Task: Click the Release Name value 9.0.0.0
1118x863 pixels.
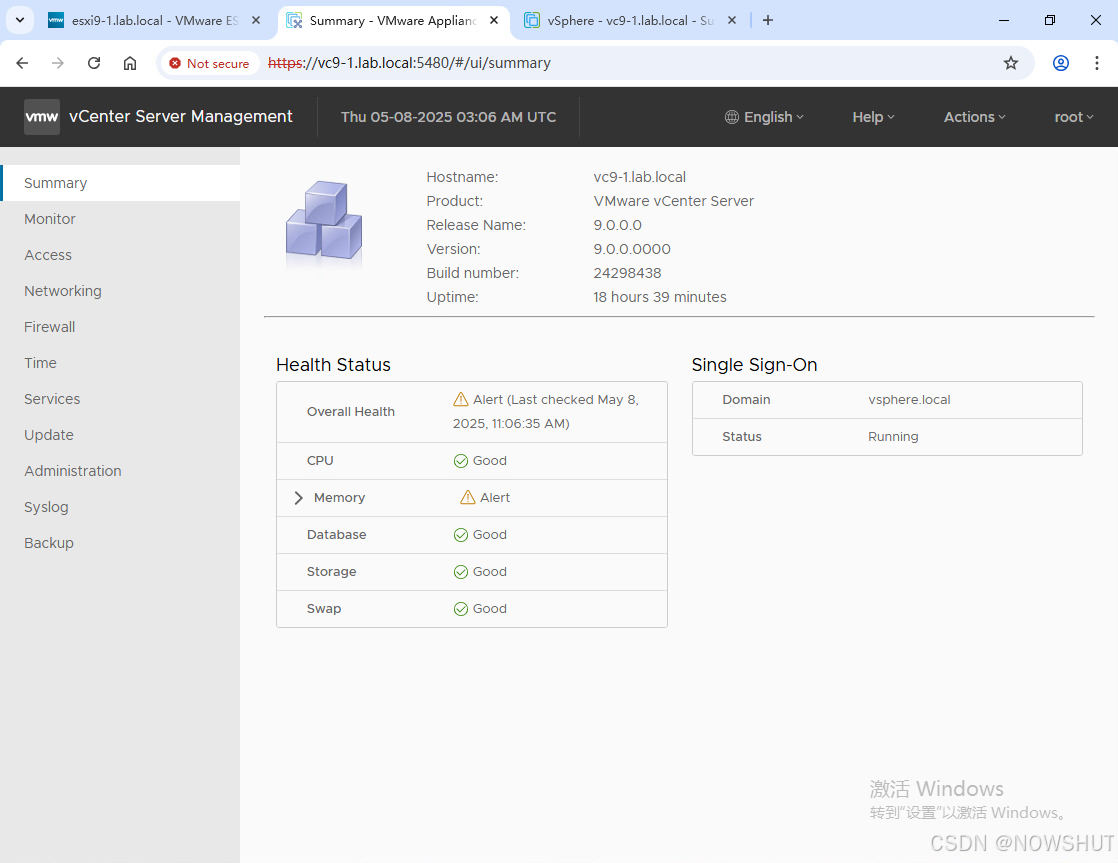Action: pyautogui.click(x=617, y=225)
